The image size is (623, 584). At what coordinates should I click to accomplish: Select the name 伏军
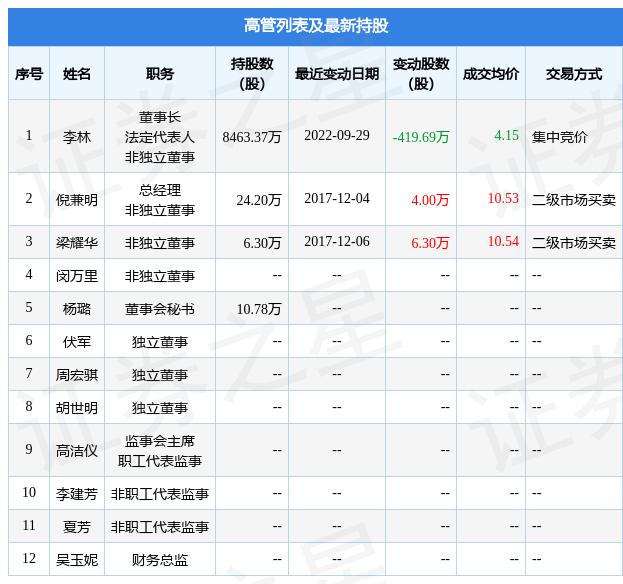tap(77, 342)
